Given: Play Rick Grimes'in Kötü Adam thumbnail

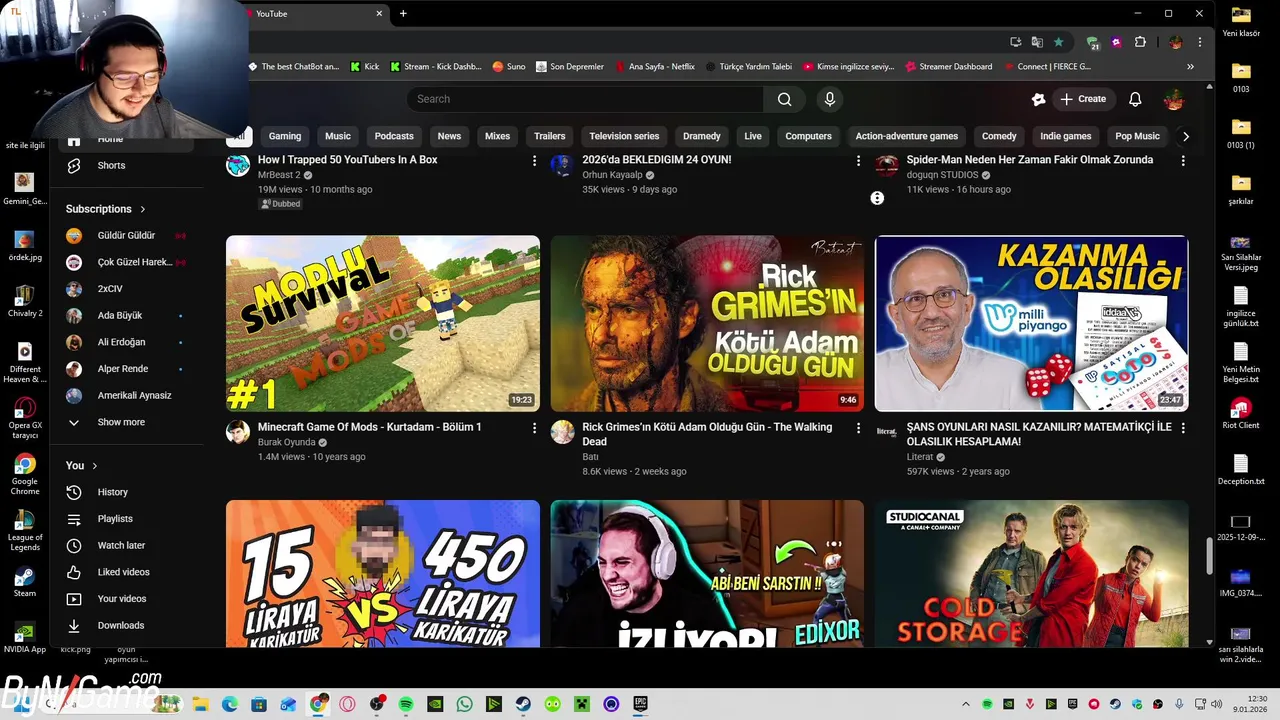Looking at the screenshot, I should coord(707,324).
